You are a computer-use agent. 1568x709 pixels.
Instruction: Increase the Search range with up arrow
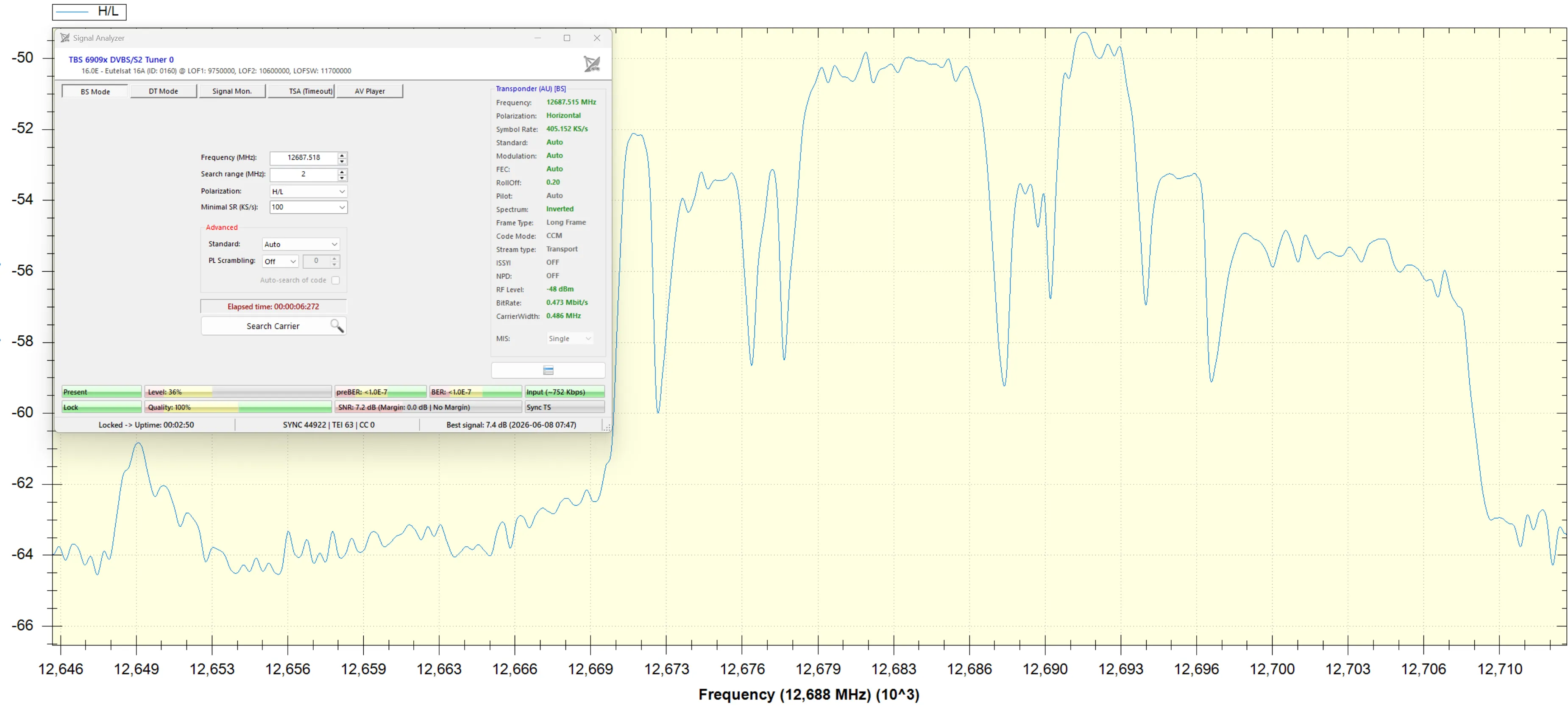coord(342,172)
